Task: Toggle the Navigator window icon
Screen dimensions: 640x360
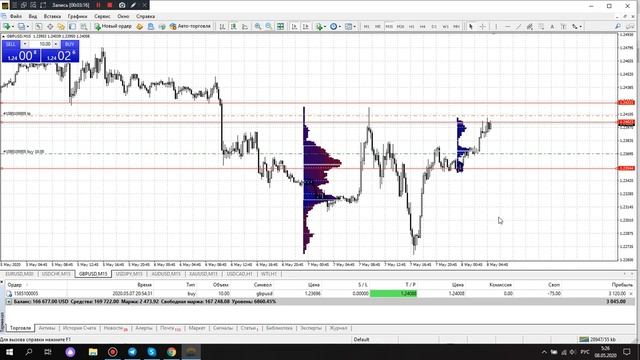Action: (61, 27)
